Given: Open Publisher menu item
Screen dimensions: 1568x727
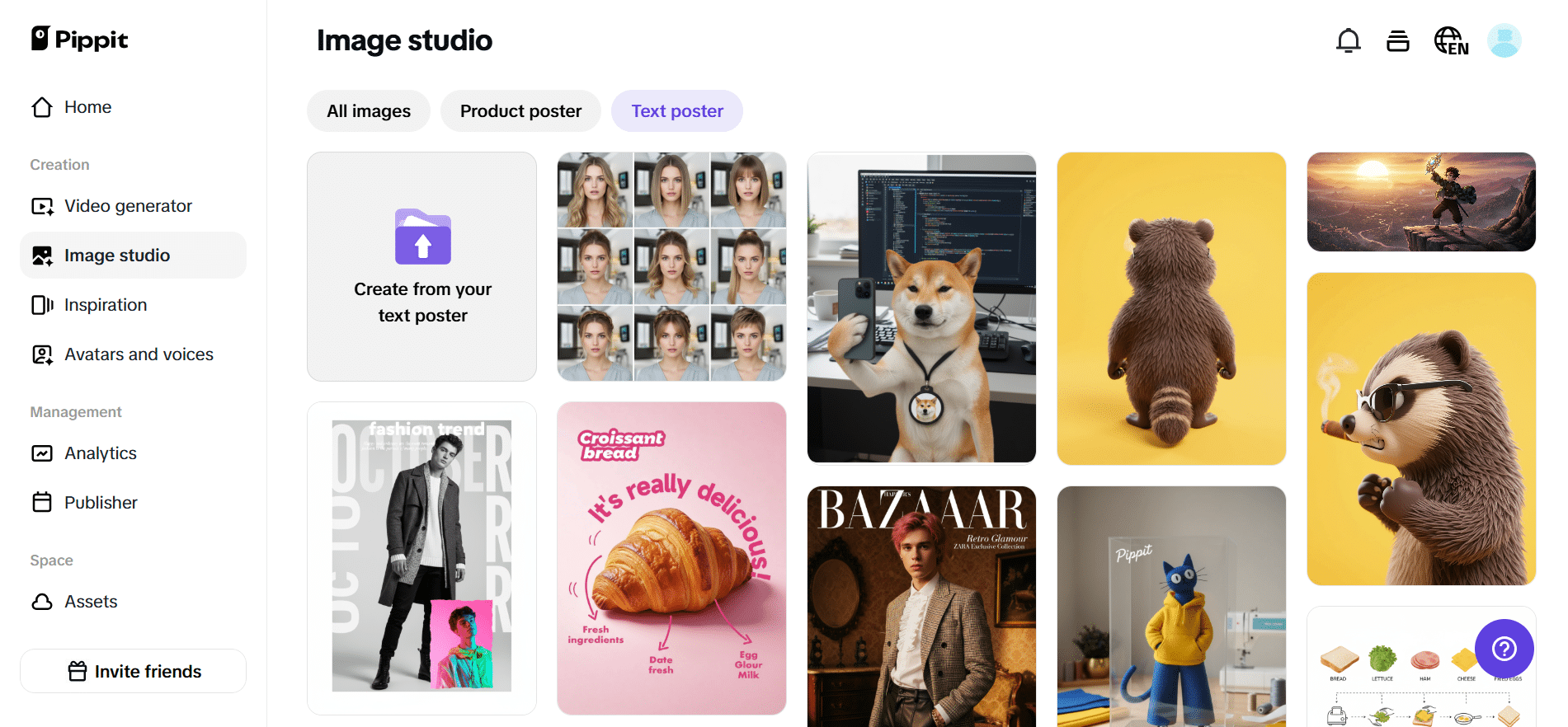Looking at the screenshot, I should (x=133, y=503).
